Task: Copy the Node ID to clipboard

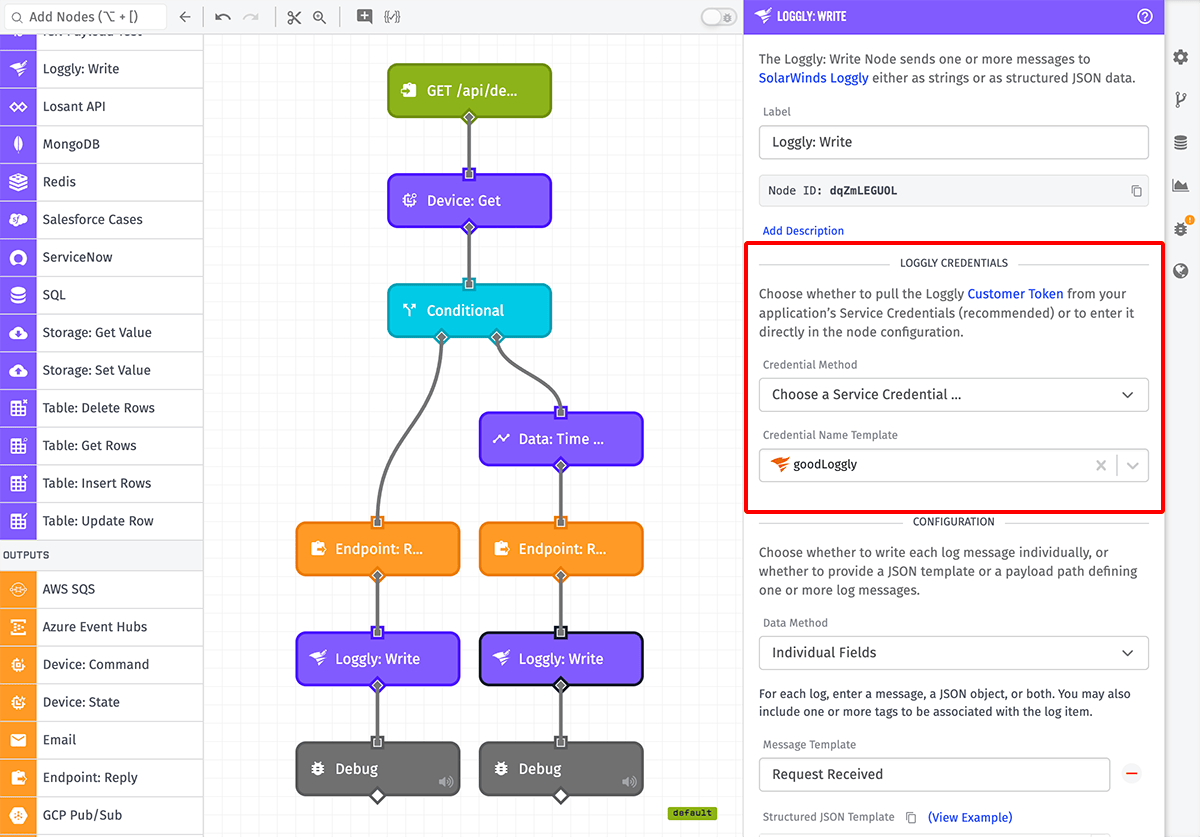Action: 1136,191
